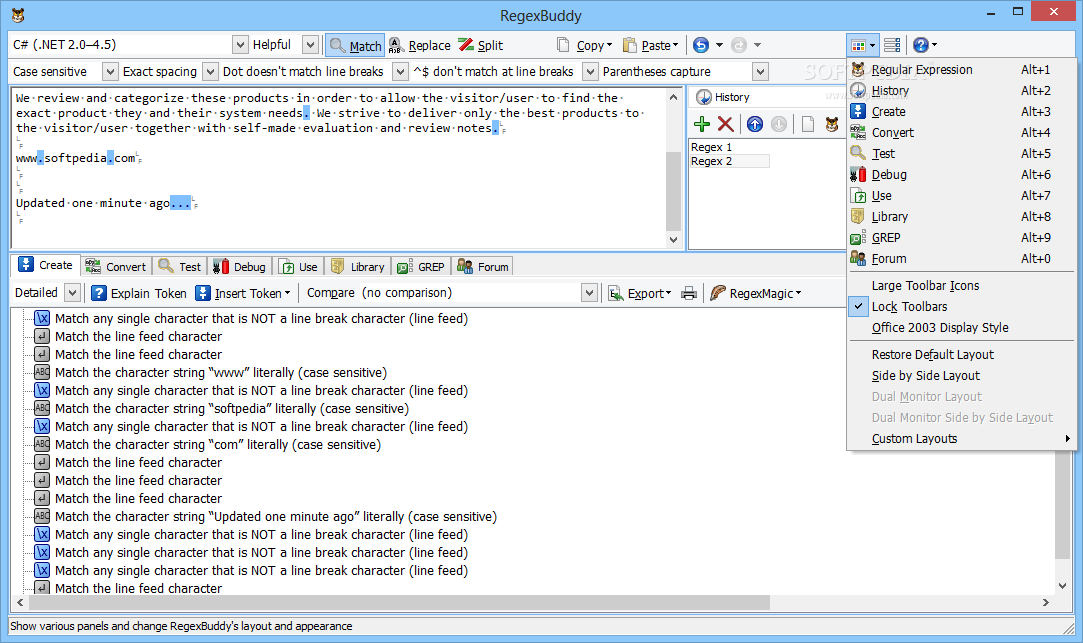Open the C# (.NET 2.0–4.5) flavor dropdown
The width and height of the screenshot is (1083, 643).
pos(240,45)
